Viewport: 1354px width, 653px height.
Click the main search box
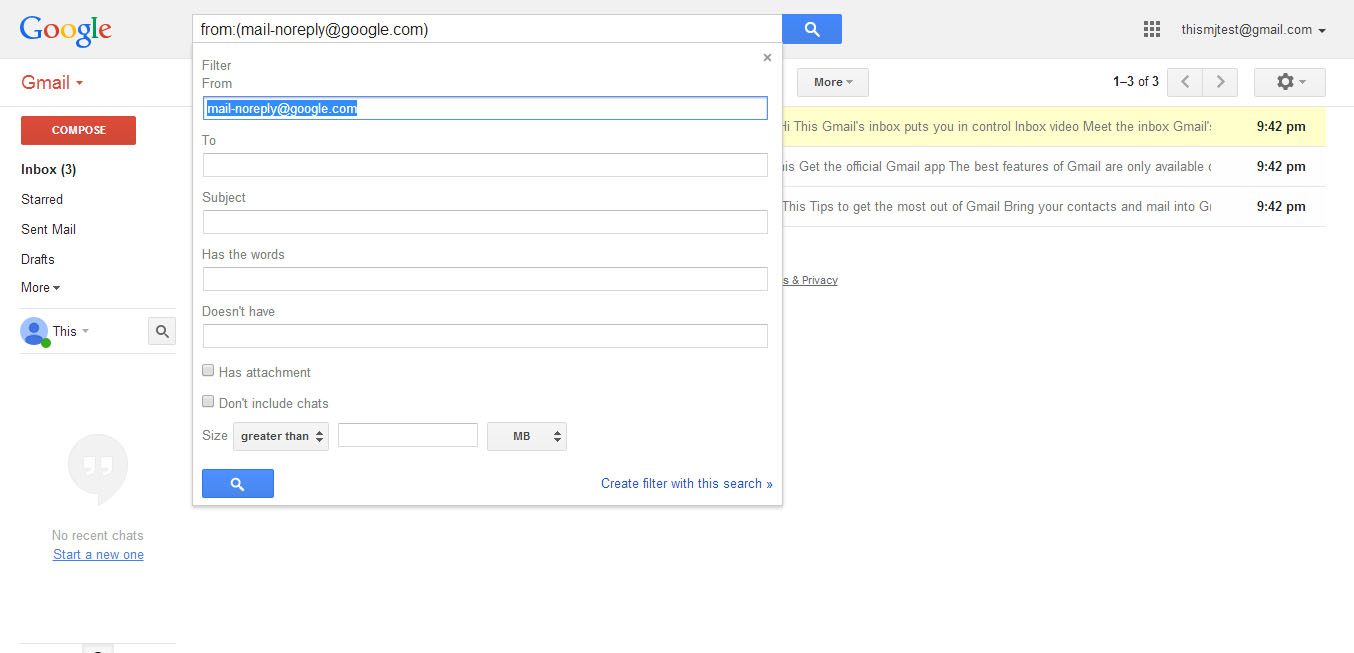point(487,29)
